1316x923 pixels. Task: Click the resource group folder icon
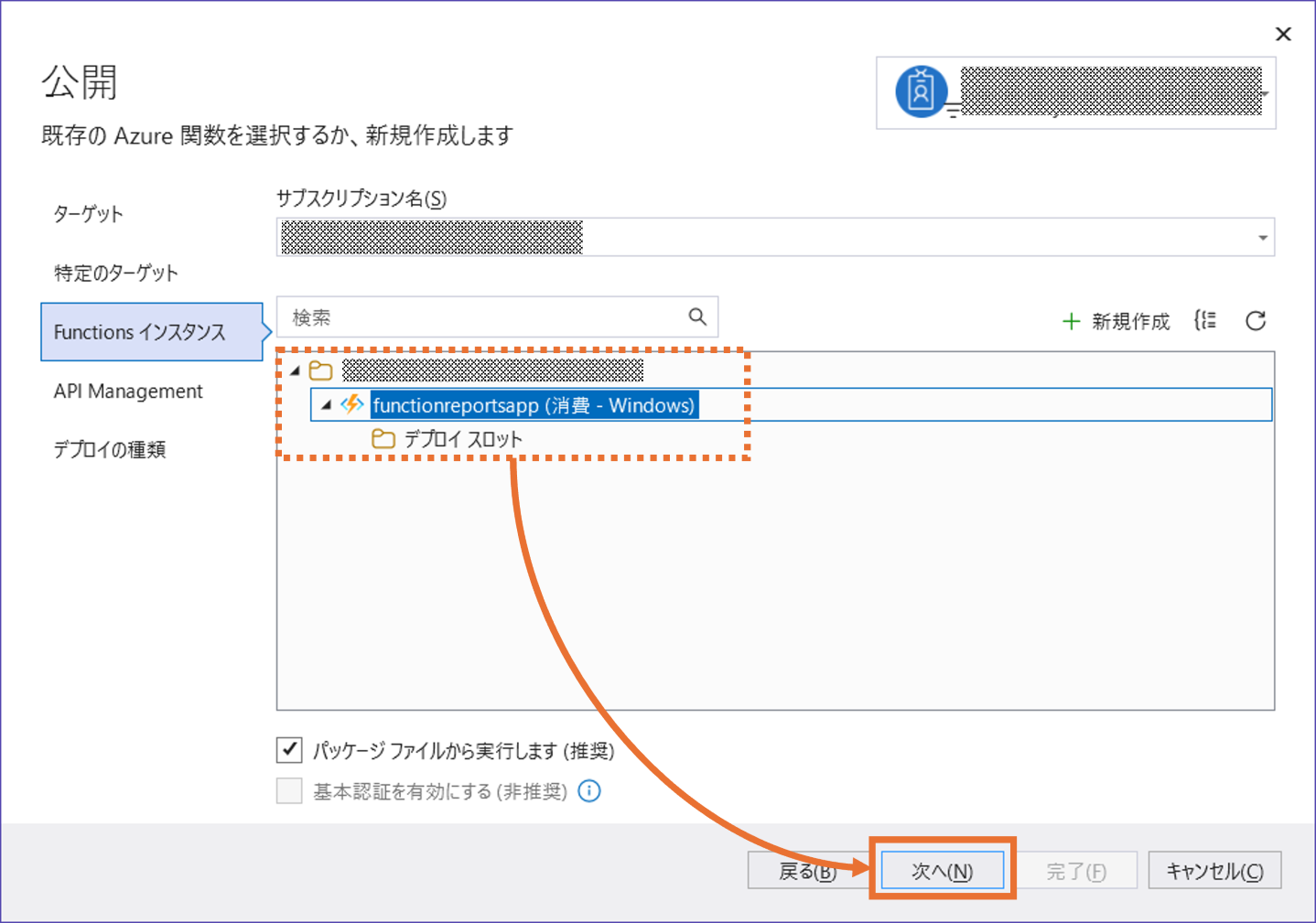pos(321,370)
